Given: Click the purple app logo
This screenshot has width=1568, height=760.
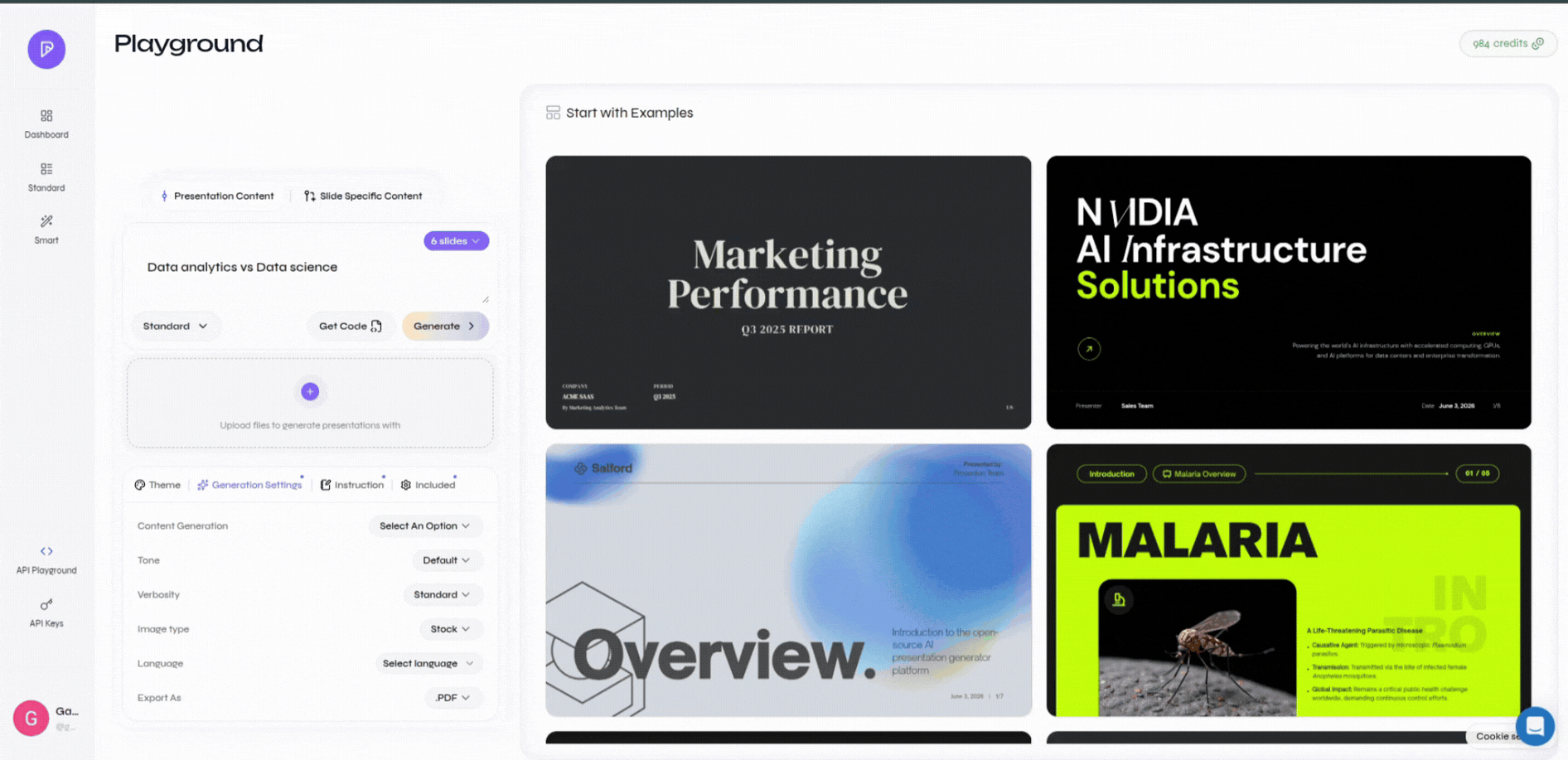Looking at the screenshot, I should point(46,49).
